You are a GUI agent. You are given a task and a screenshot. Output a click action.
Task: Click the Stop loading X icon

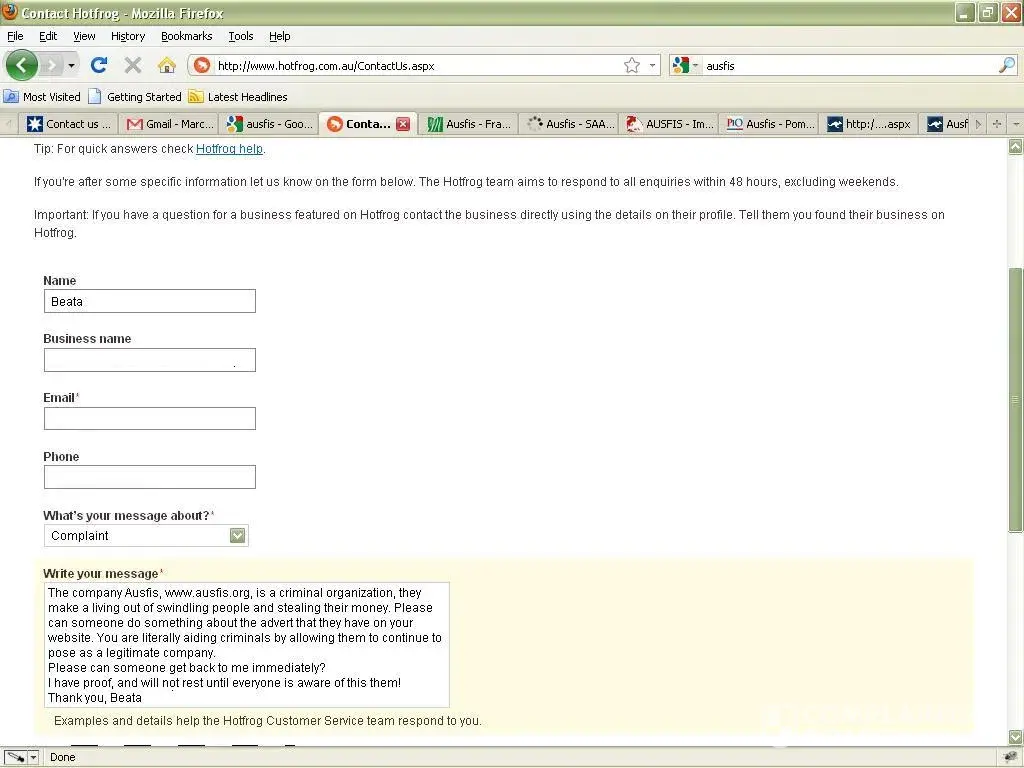click(132, 65)
